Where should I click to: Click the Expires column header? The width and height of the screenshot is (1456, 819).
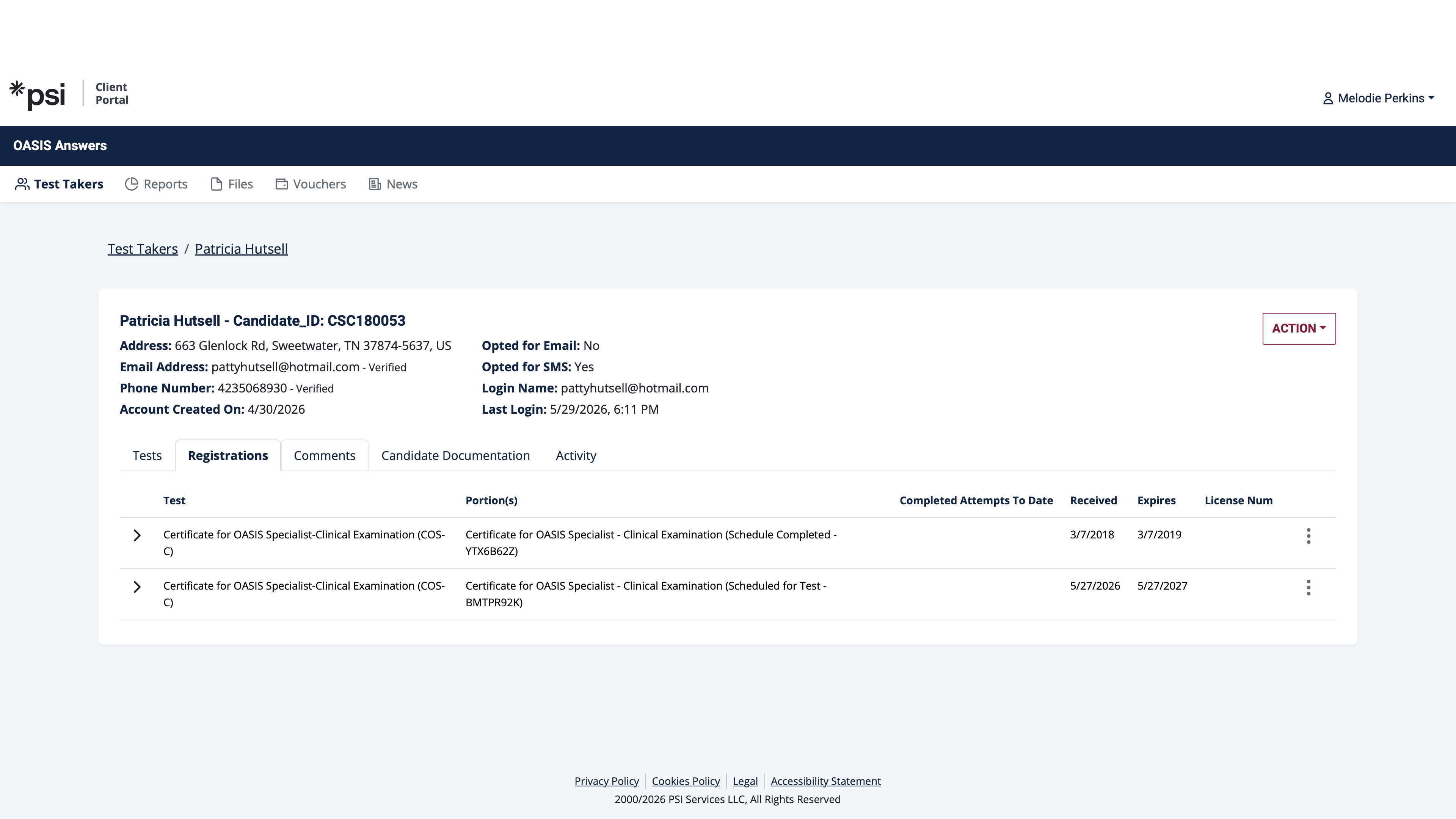tap(1156, 501)
